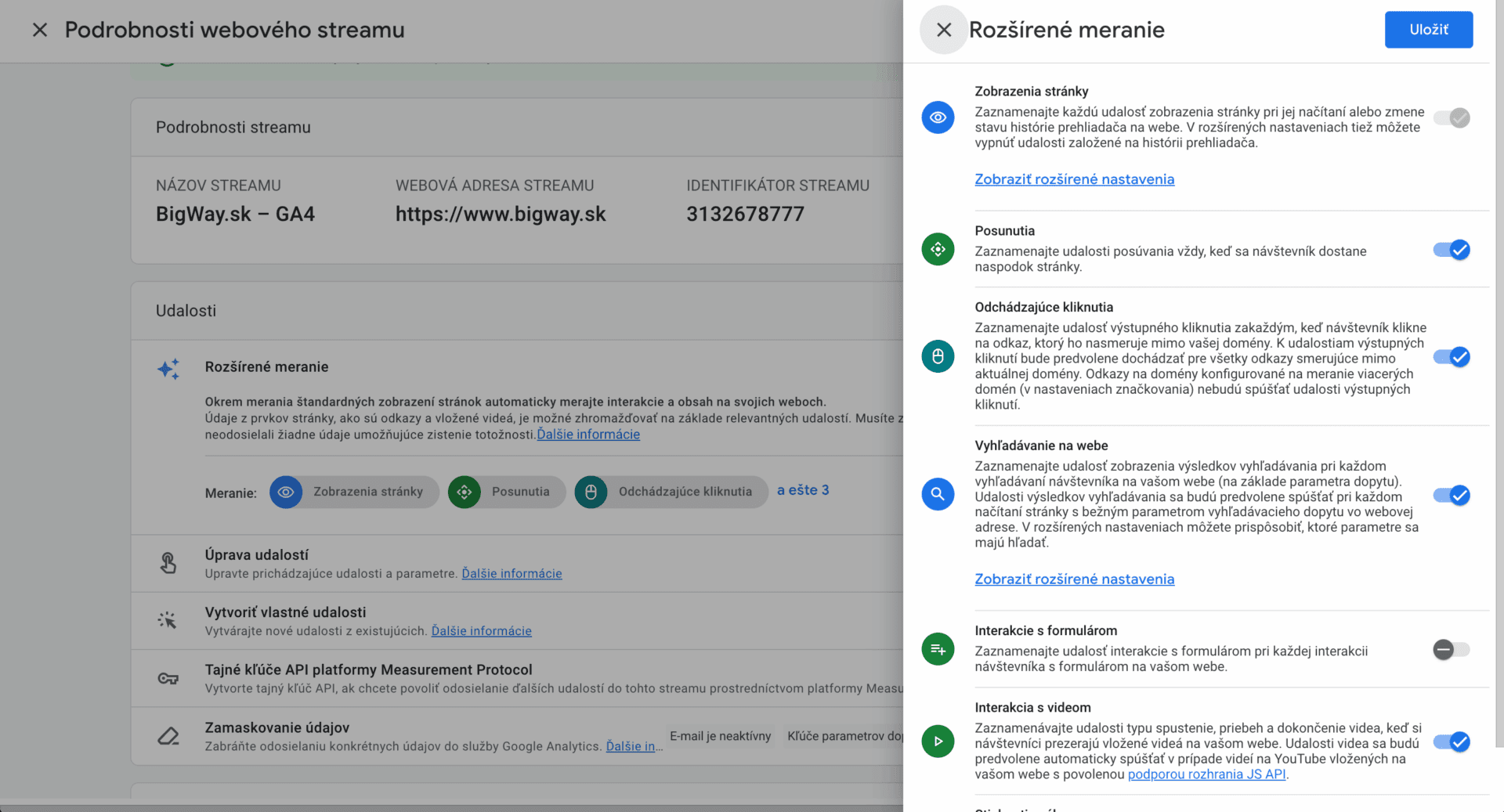Click the green Posunutia scroll icon
This screenshot has height=812, width=1504.
pyautogui.click(x=938, y=250)
